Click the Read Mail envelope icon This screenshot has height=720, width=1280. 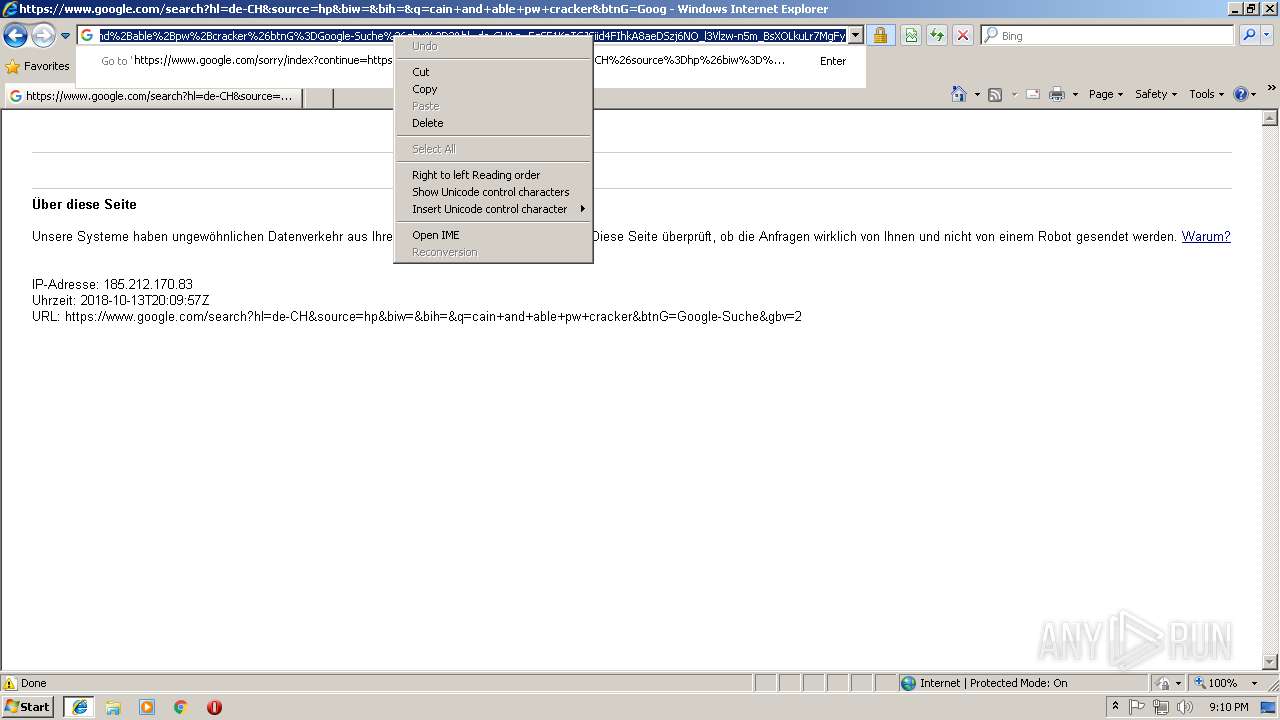[x=1033, y=94]
